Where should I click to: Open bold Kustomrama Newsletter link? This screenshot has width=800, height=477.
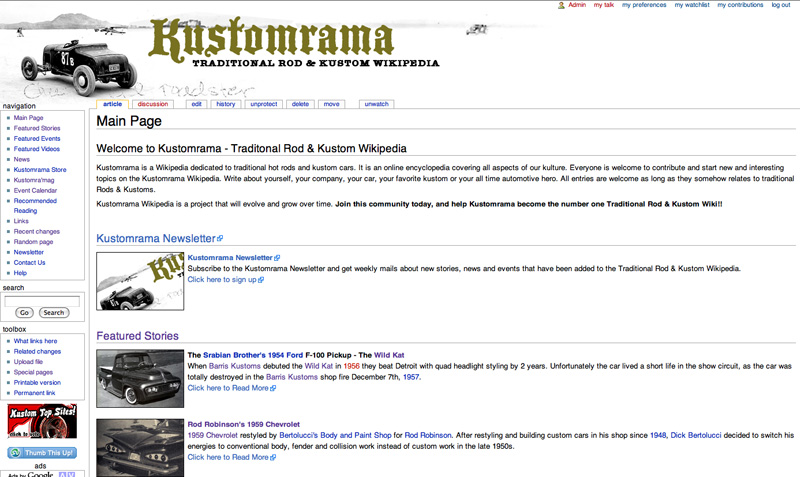pyautogui.click(x=230, y=258)
